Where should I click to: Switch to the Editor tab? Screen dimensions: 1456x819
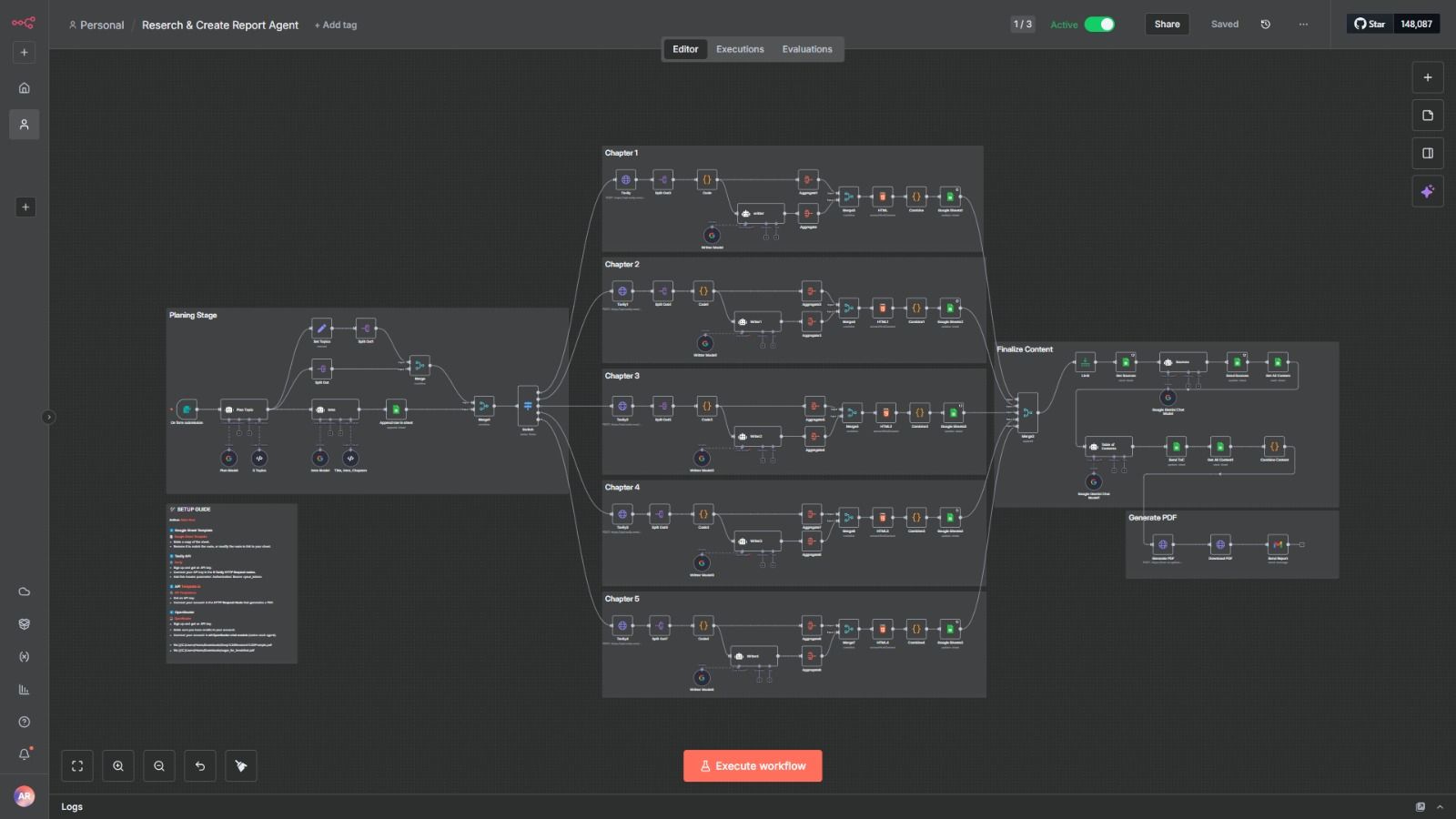(685, 49)
